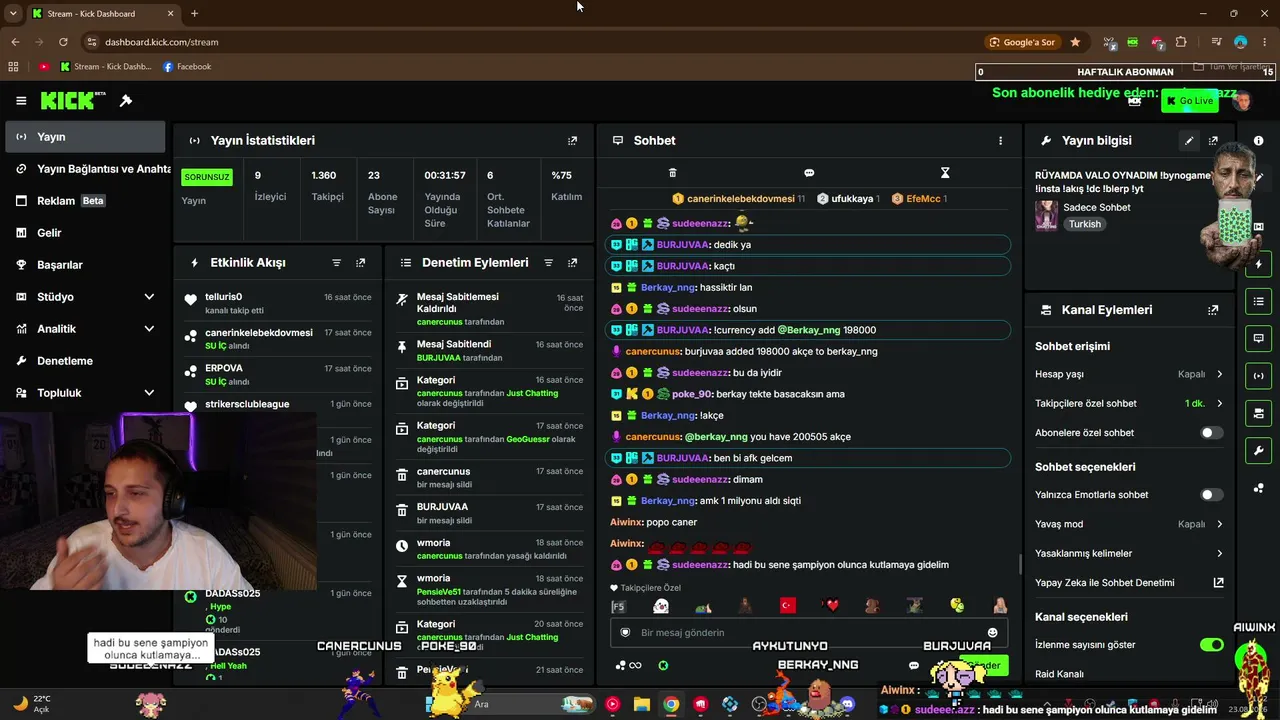Click the hourglass icon in the chat toolbar
1280x720 pixels.
pyautogui.click(x=945, y=173)
